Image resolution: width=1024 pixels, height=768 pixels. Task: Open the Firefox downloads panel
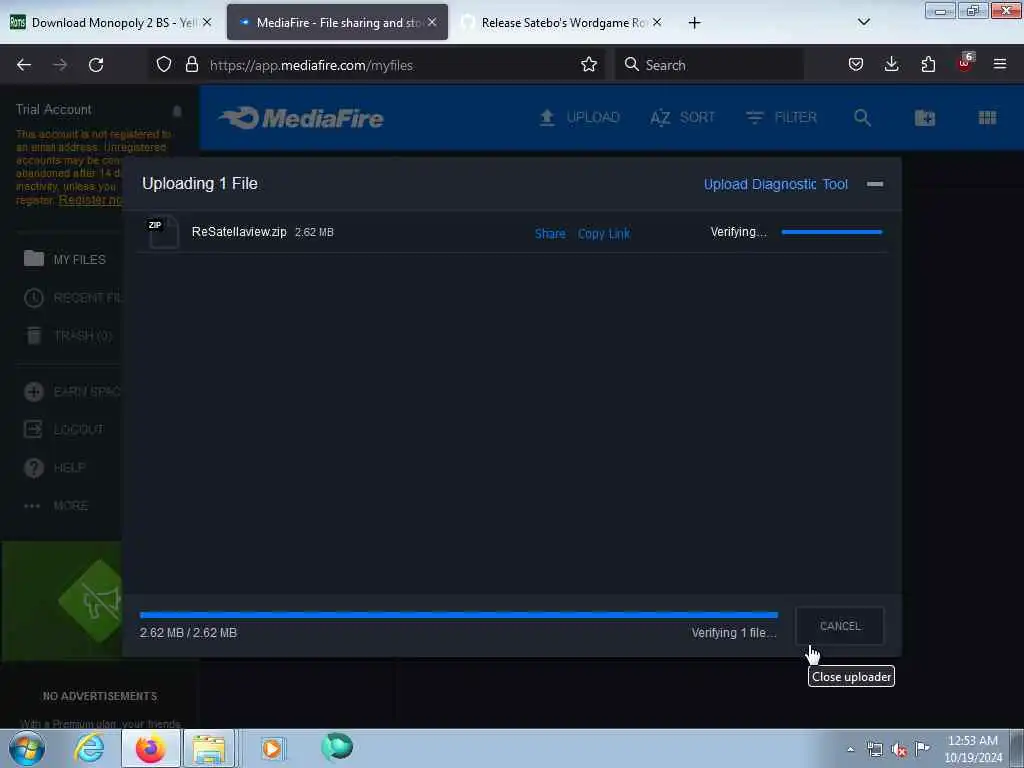coord(891,64)
